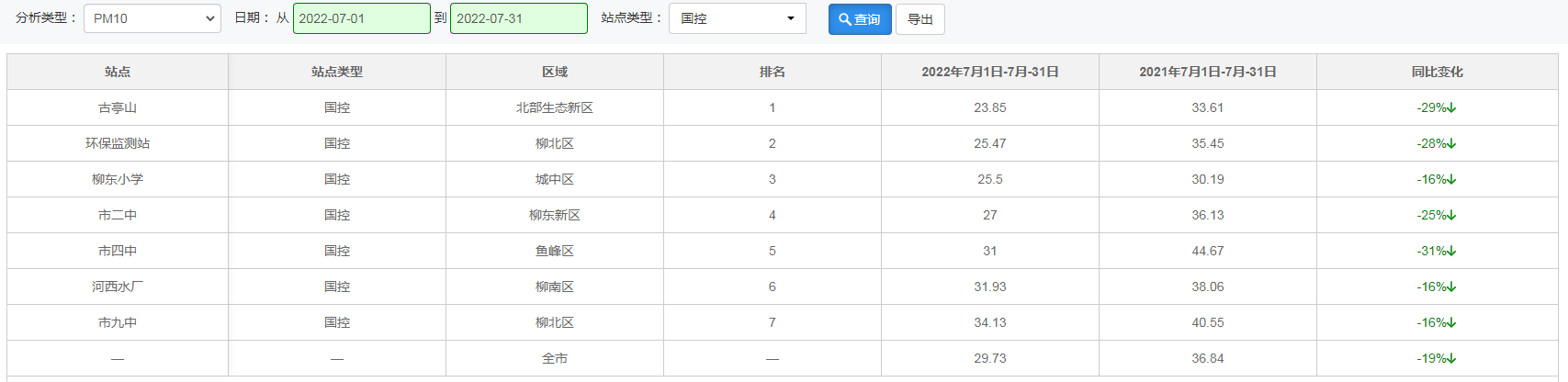Click the 查询 search button
The width and height of the screenshot is (1568, 382).
click(x=860, y=19)
